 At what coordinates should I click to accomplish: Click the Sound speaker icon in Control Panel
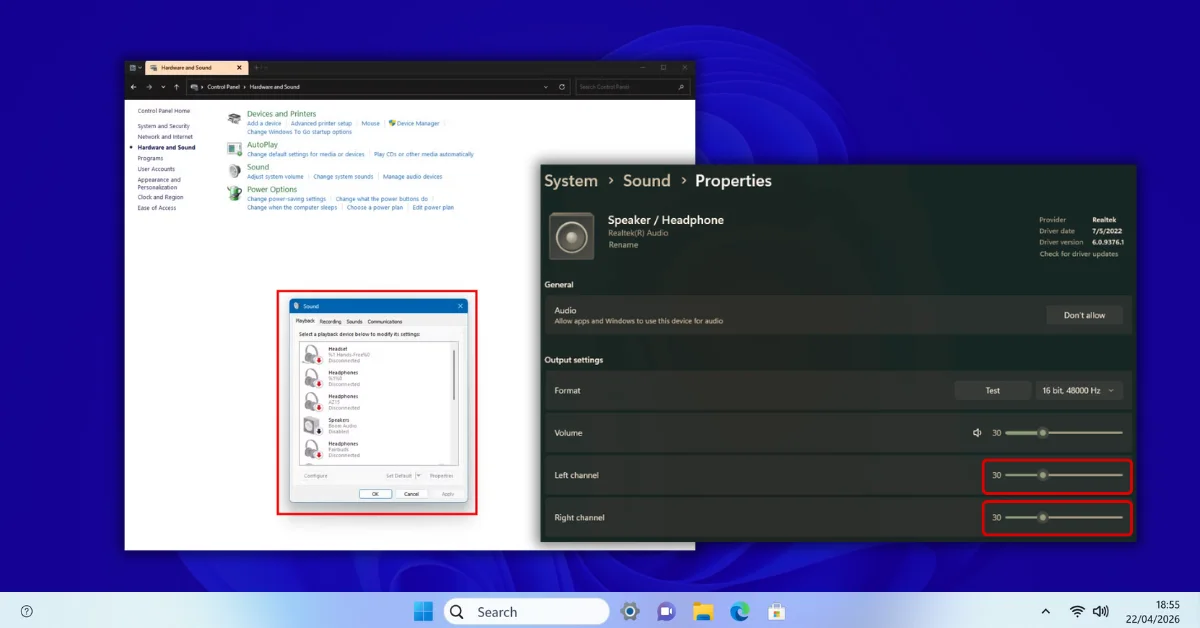click(x=232, y=171)
